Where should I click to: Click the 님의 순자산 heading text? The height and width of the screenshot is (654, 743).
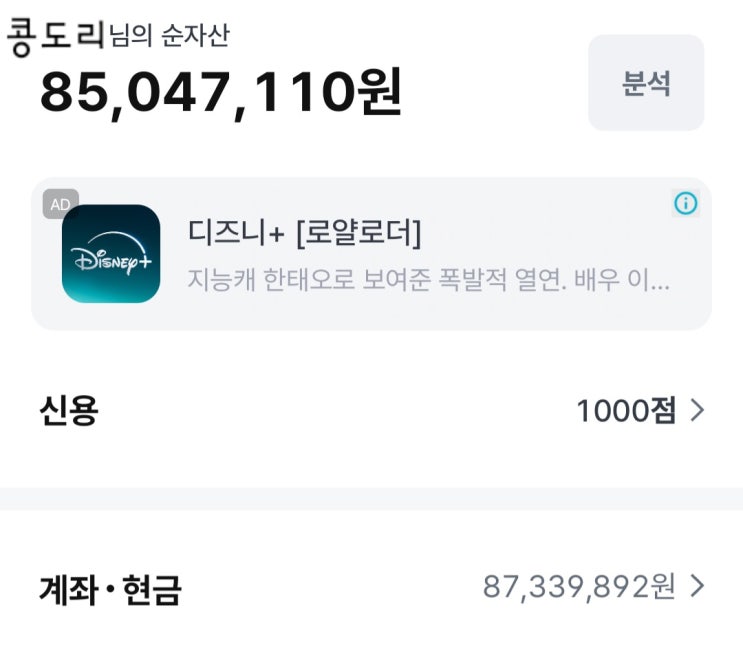tap(169, 37)
